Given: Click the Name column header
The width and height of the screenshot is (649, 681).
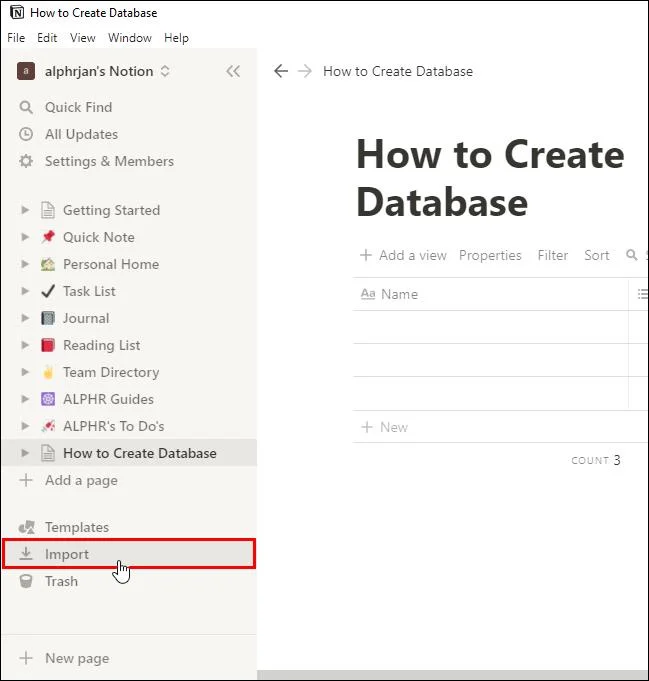Looking at the screenshot, I should tap(399, 294).
